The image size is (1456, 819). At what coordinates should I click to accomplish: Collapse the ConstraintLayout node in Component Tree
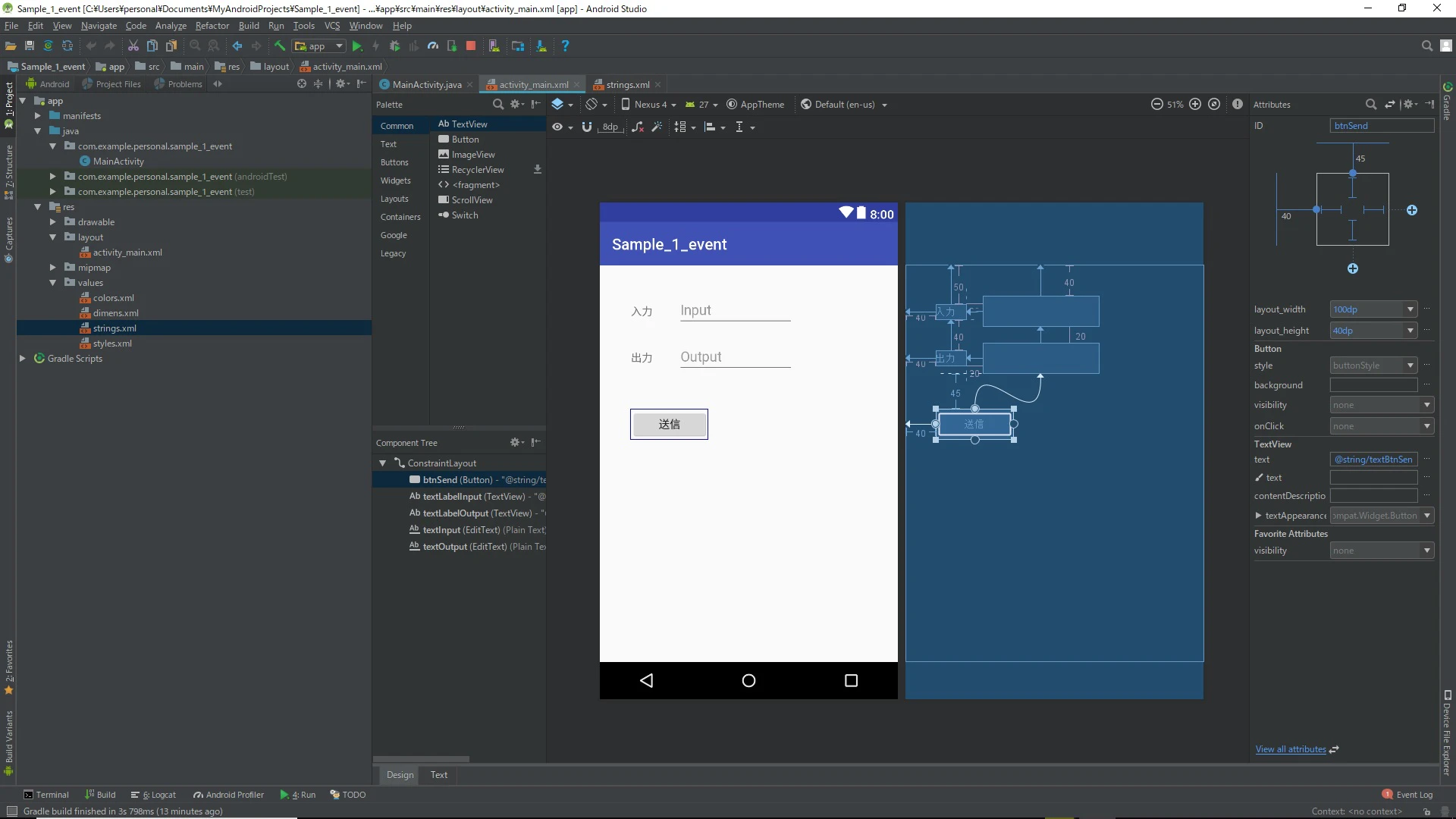[x=383, y=463]
